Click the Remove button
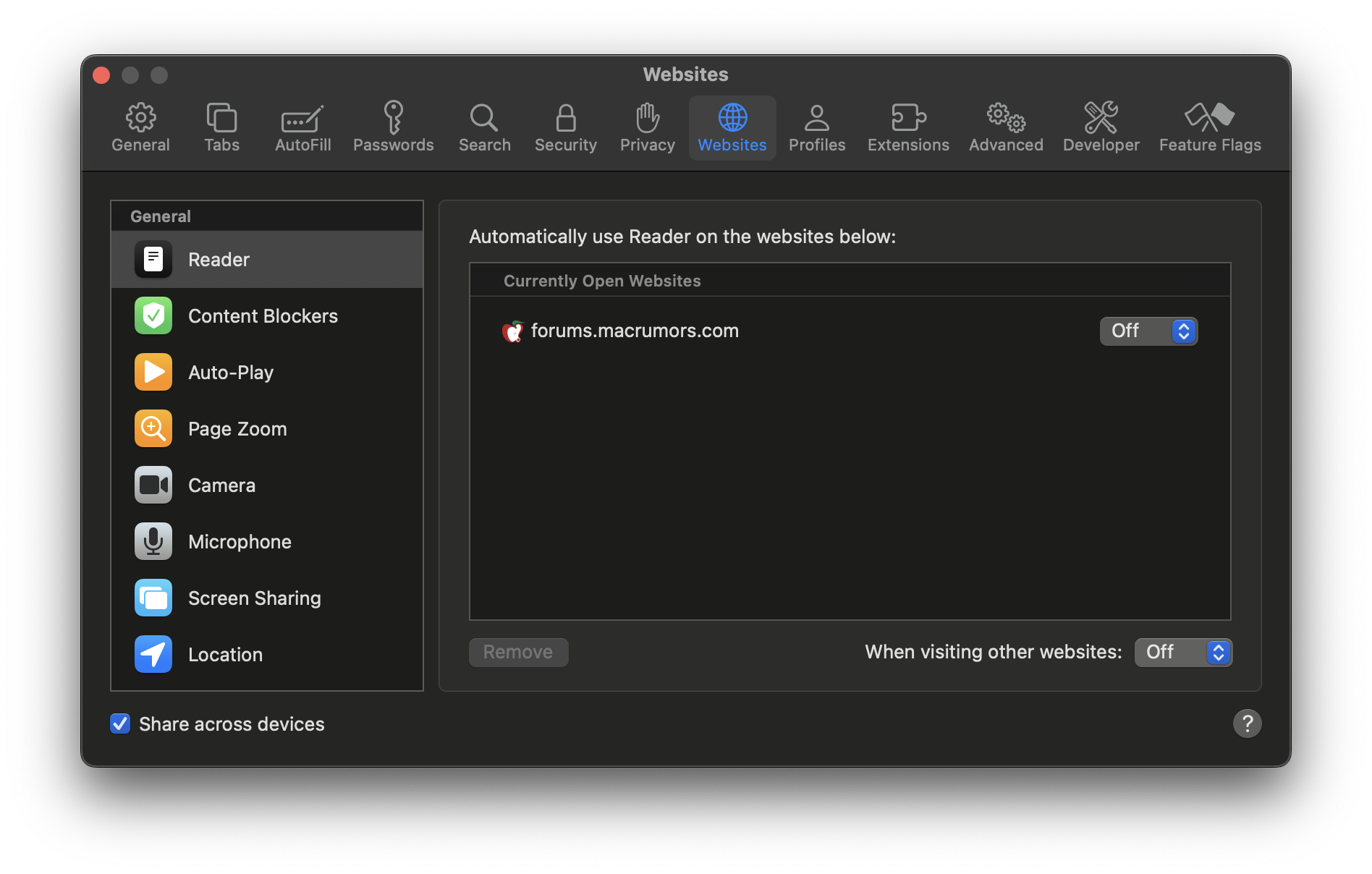The height and width of the screenshot is (874, 1372). 518,653
